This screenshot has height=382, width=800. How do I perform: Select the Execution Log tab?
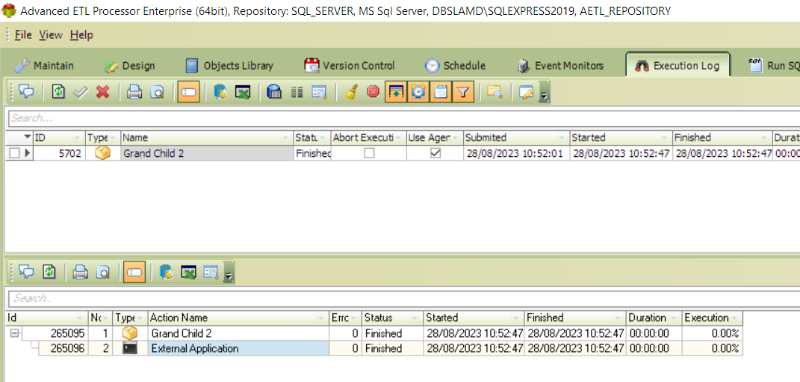678,66
